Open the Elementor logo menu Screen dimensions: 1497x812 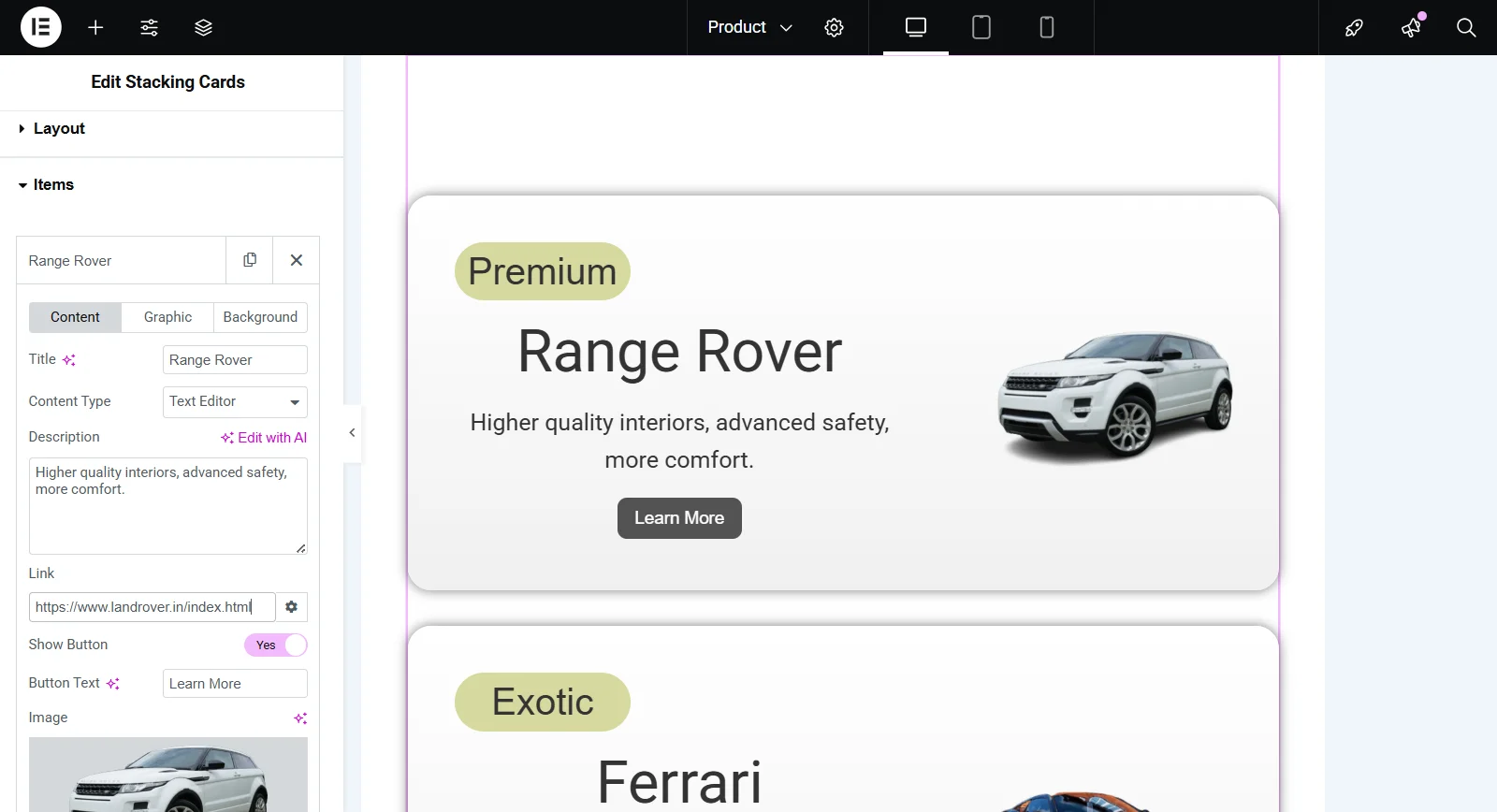41,27
